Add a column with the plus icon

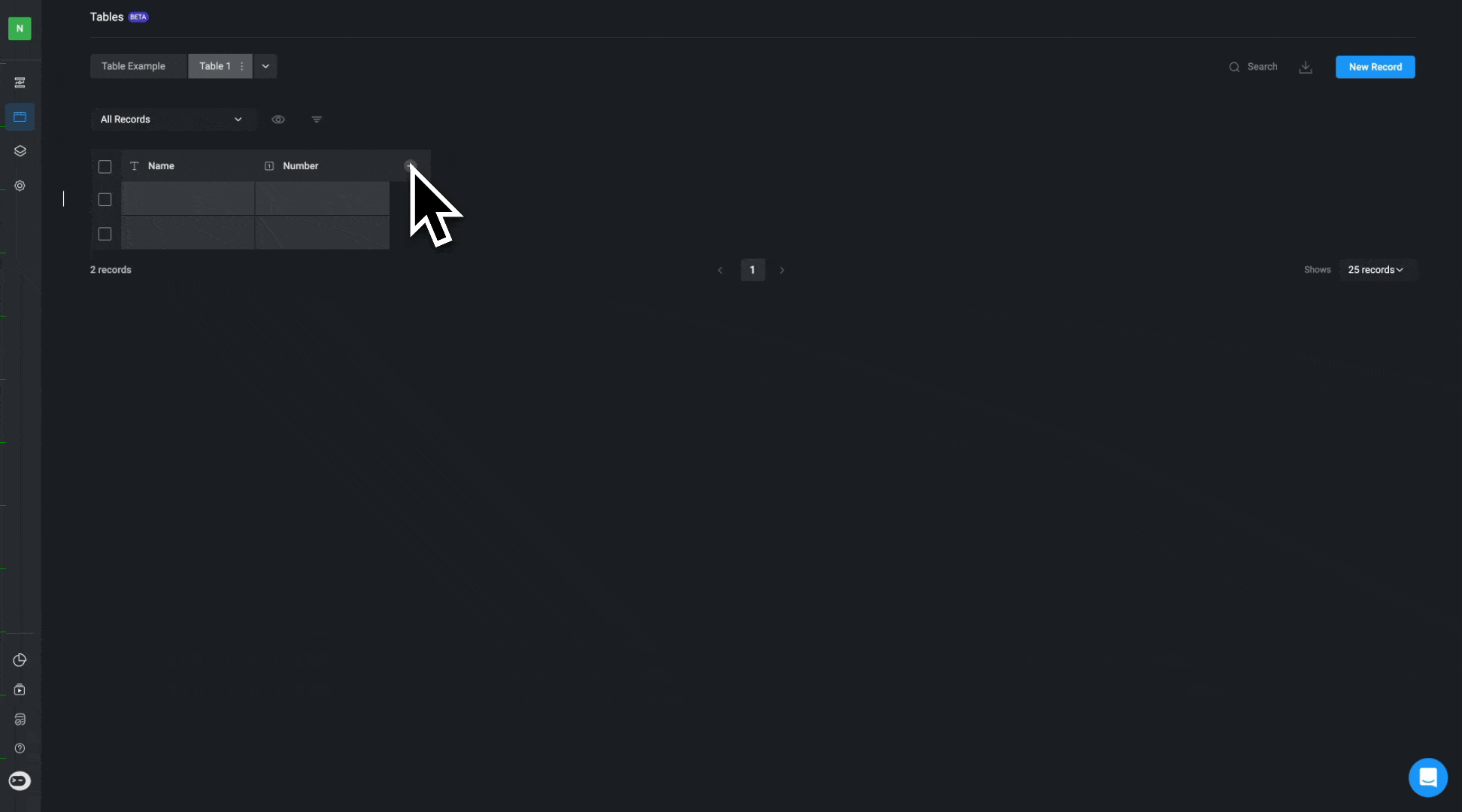[x=410, y=165]
